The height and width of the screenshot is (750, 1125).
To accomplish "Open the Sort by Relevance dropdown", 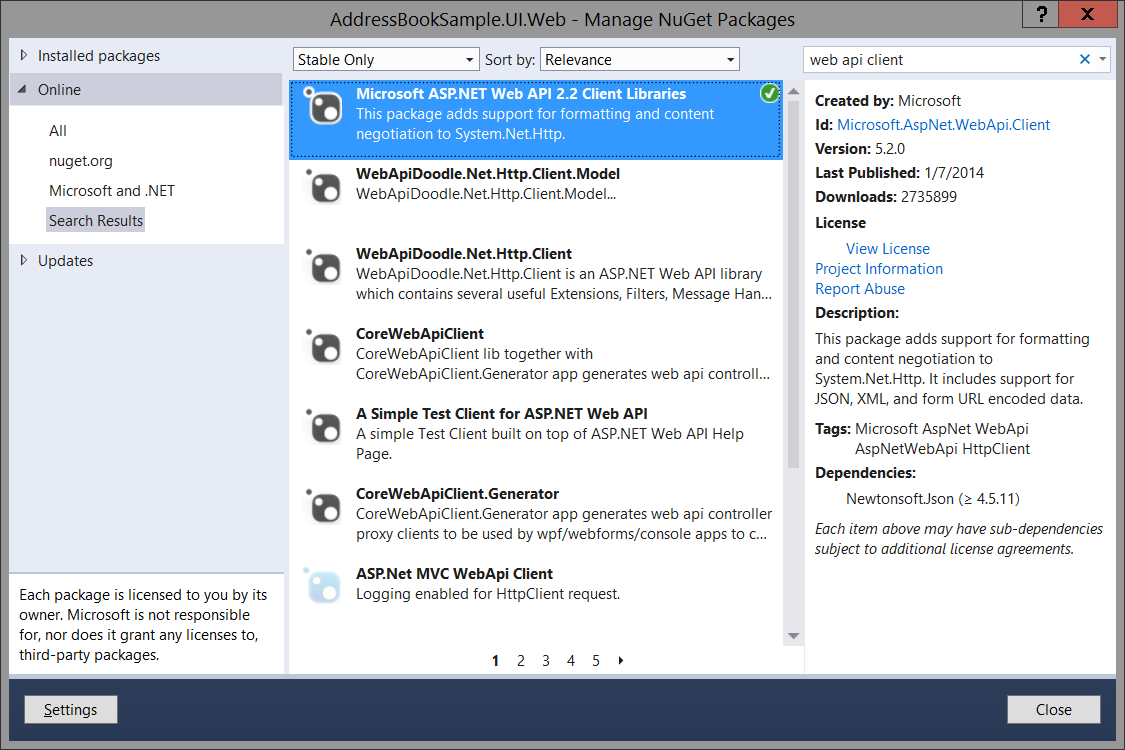I will (639, 60).
